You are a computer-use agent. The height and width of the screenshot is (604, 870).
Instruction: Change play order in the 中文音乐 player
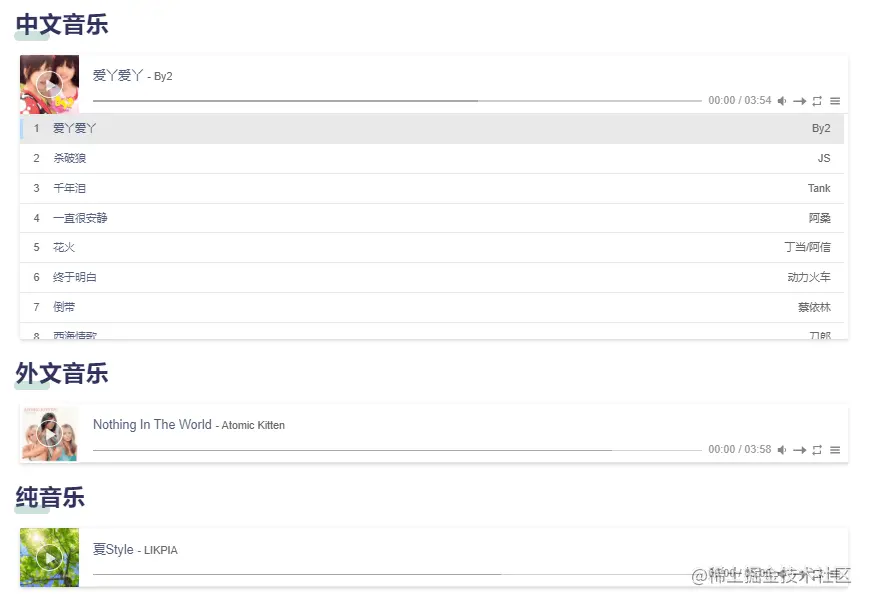pyautogui.click(x=800, y=101)
